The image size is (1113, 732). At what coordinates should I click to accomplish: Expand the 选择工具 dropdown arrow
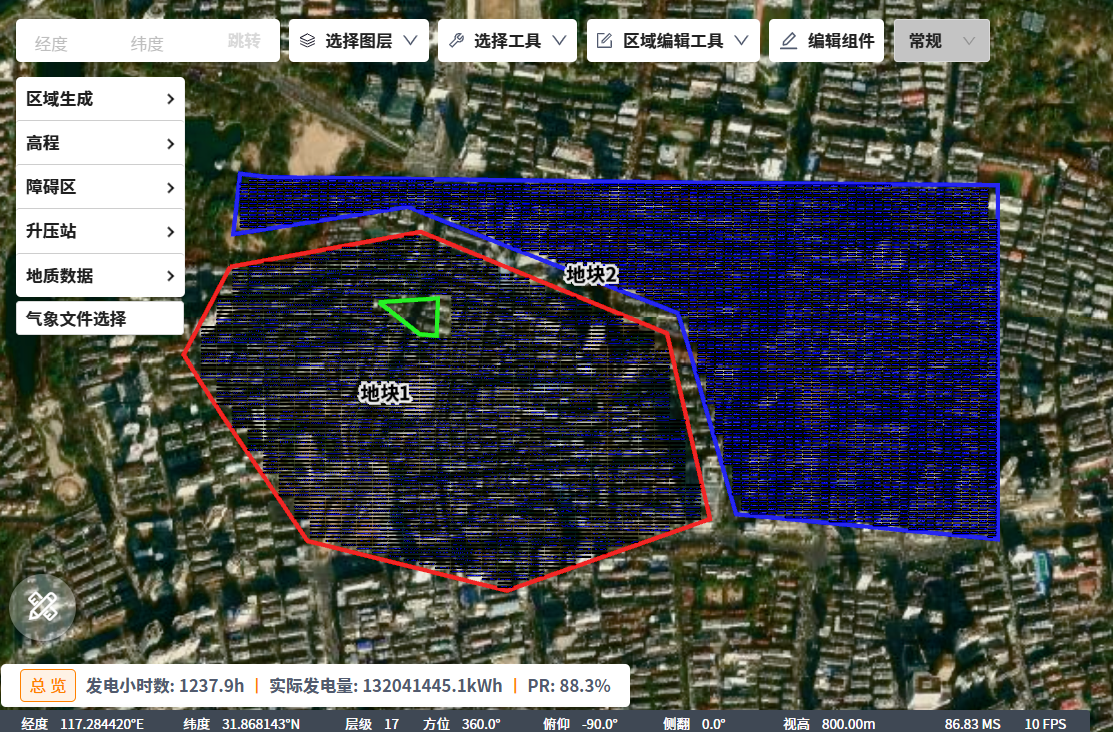coord(559,41)
